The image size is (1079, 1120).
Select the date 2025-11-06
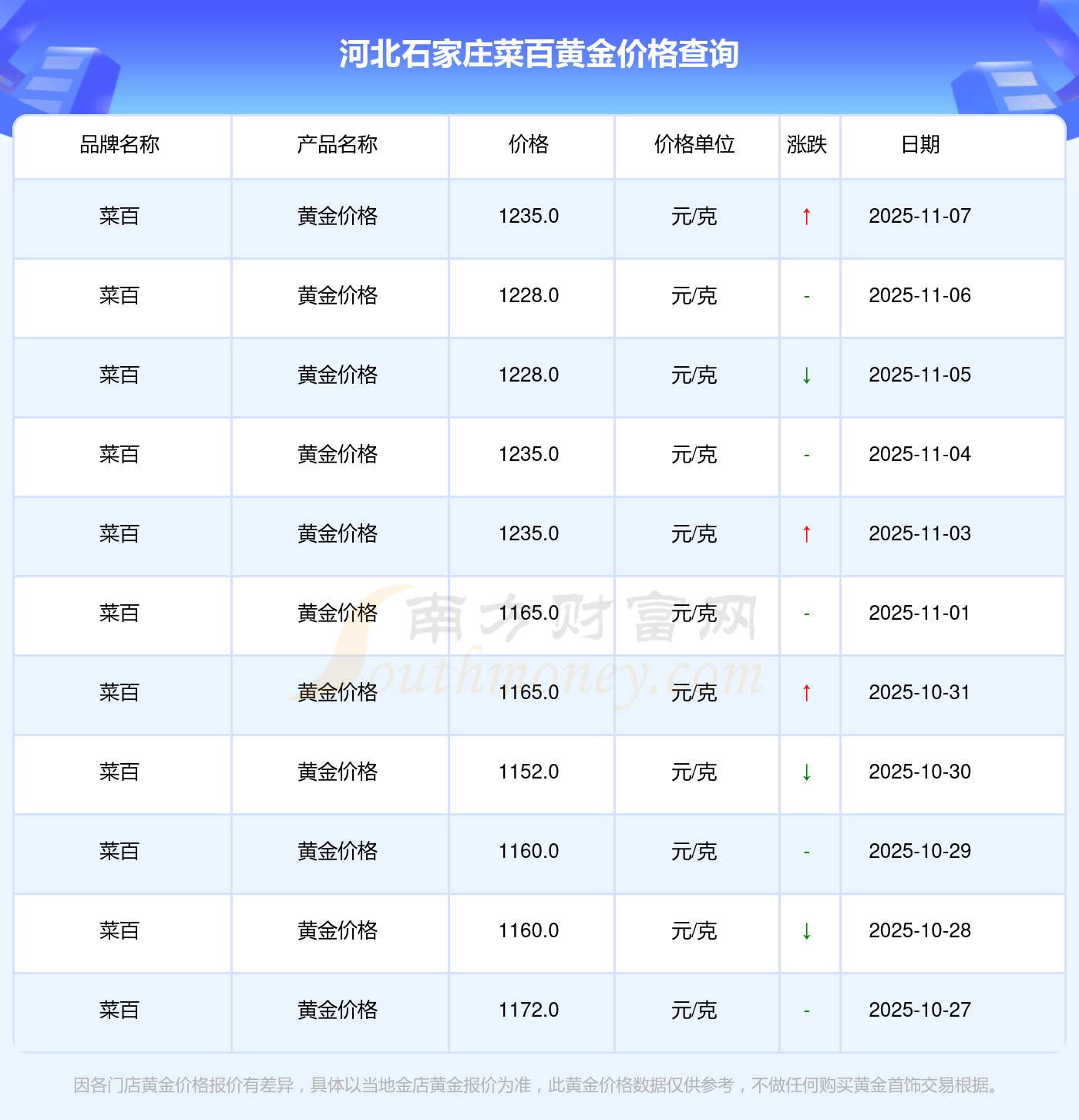click(920, 296)
